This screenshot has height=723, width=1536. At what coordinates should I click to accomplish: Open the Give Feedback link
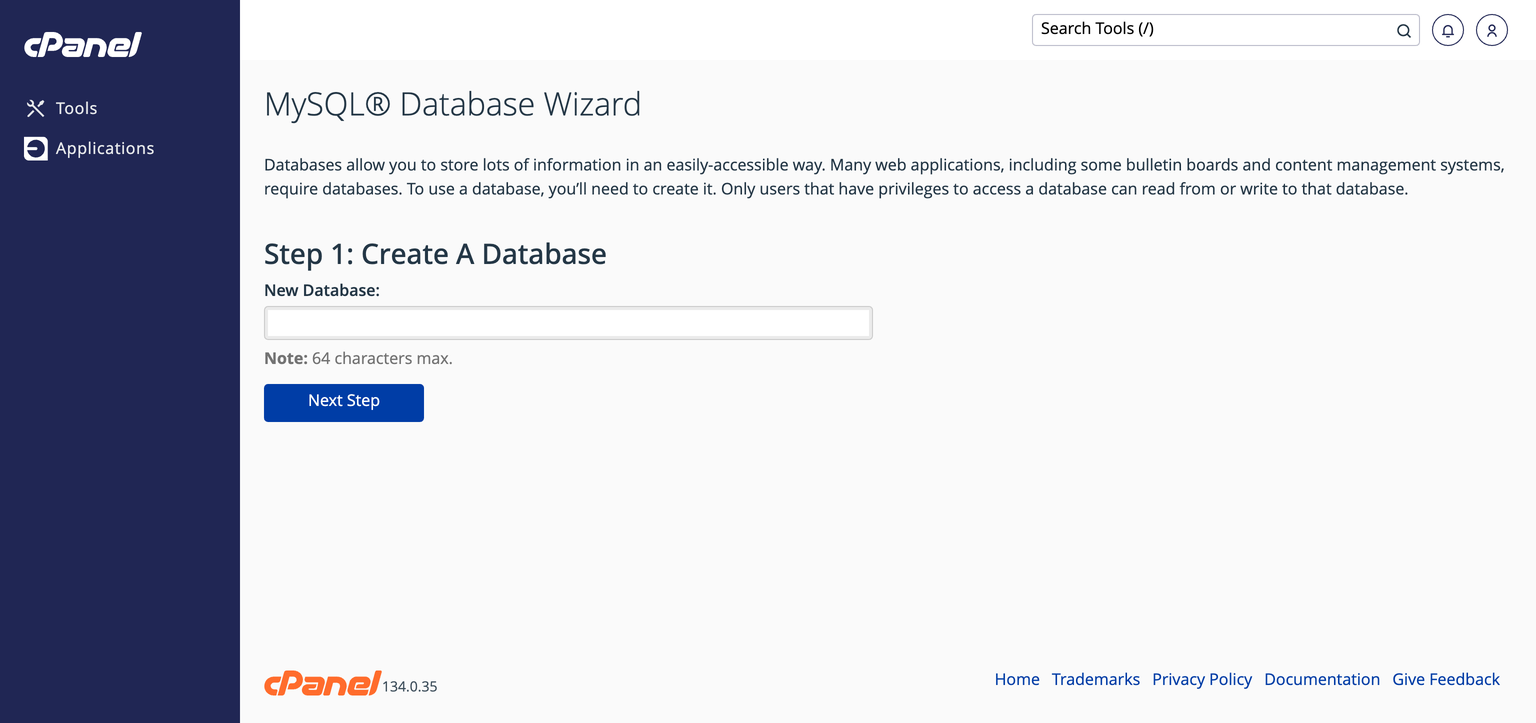click(1446, 679)
